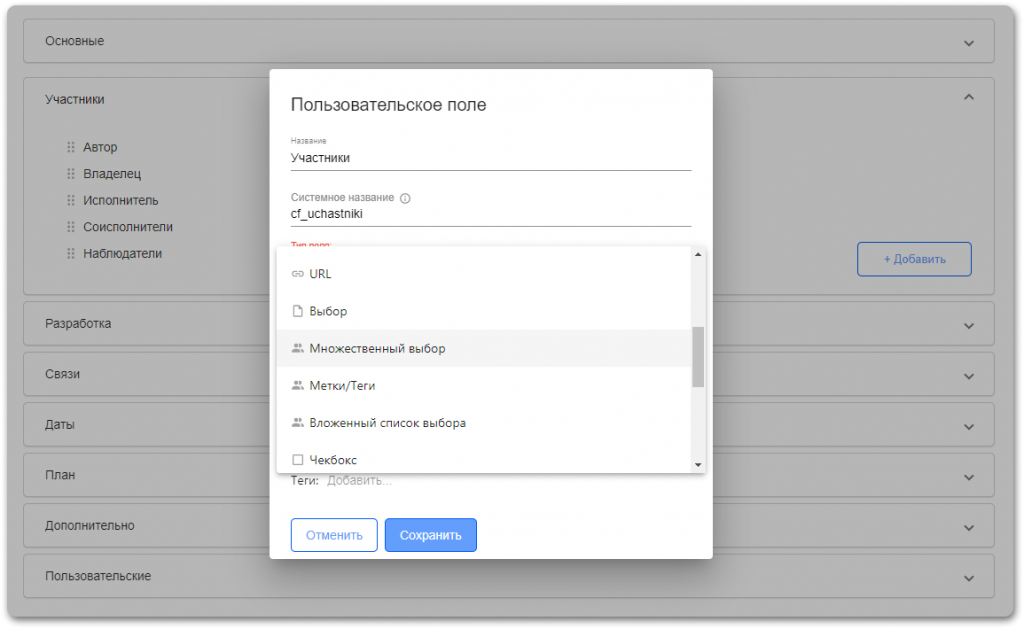This screenshot has height=629, width=1024.
Task: Expand the Связи section
Action: (968, 376)
